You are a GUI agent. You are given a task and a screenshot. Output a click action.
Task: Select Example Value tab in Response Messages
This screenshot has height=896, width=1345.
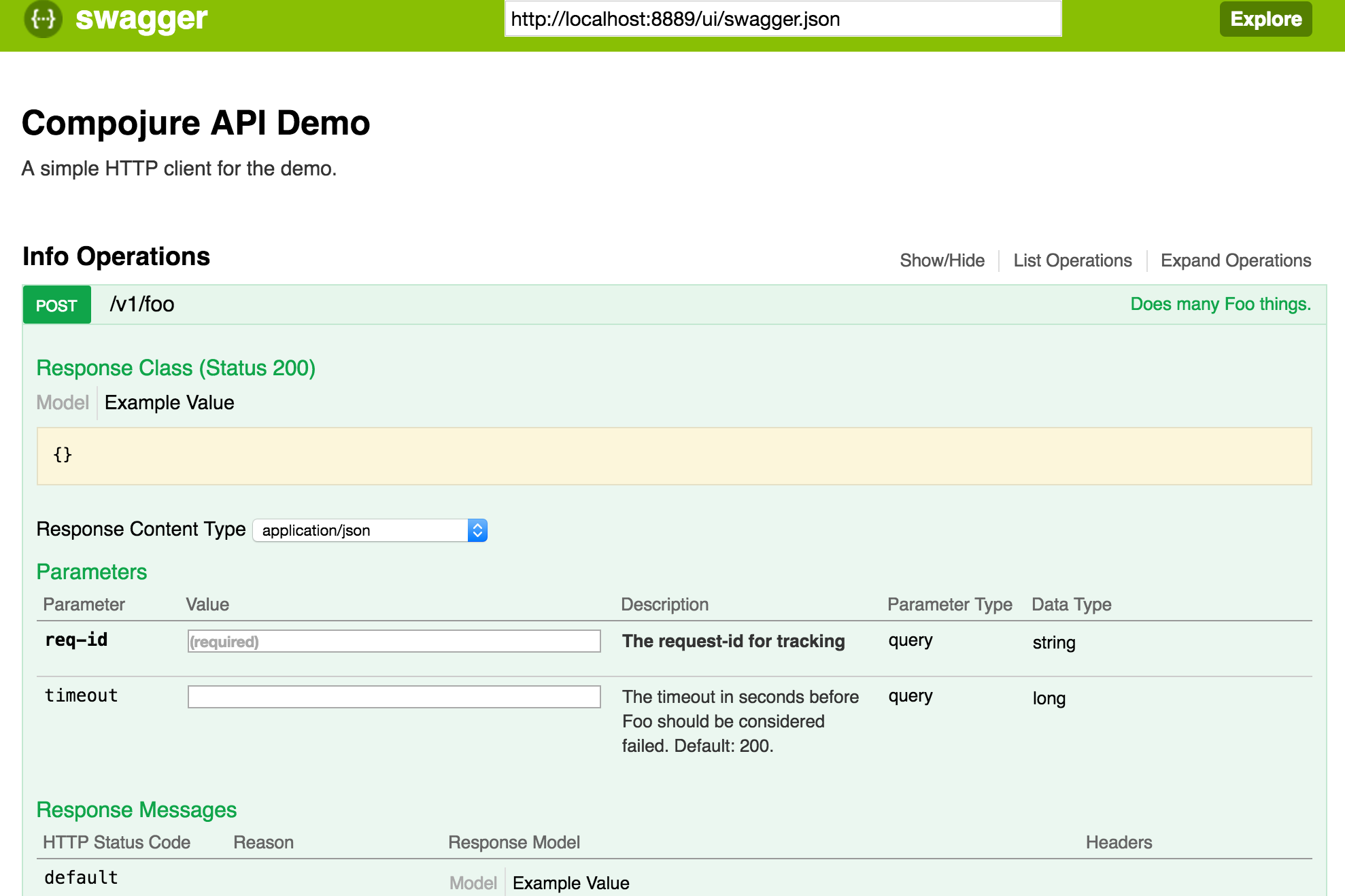(x=571, y=882)
